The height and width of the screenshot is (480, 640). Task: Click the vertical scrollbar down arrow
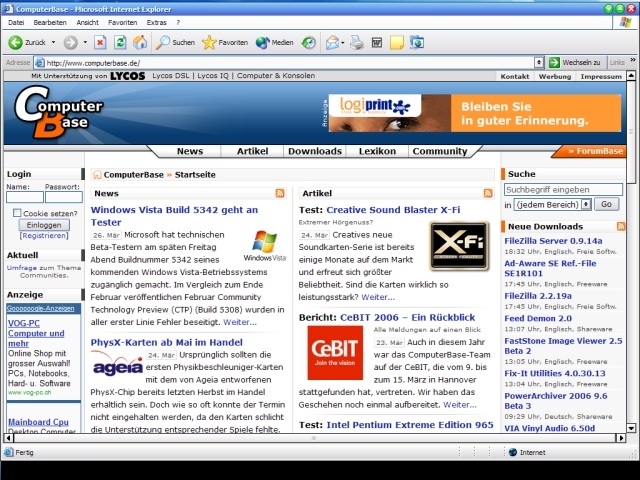tap(631, 428)
